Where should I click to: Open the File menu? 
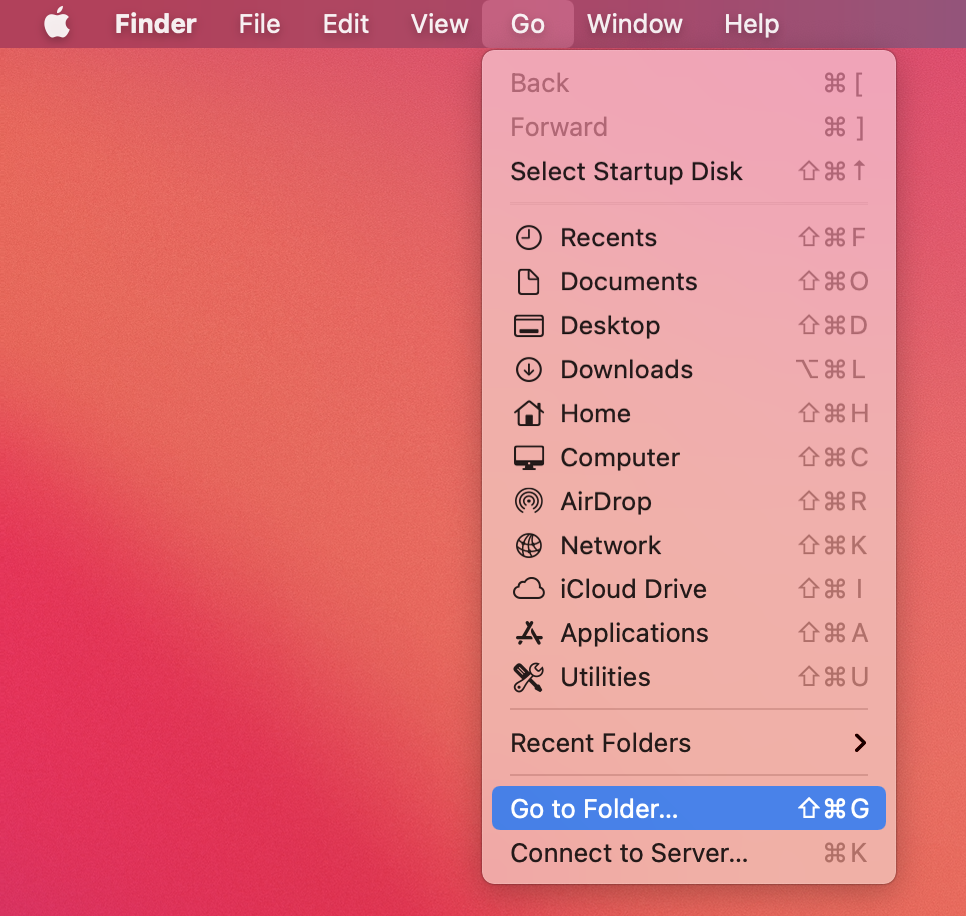[x=259, y=24]
